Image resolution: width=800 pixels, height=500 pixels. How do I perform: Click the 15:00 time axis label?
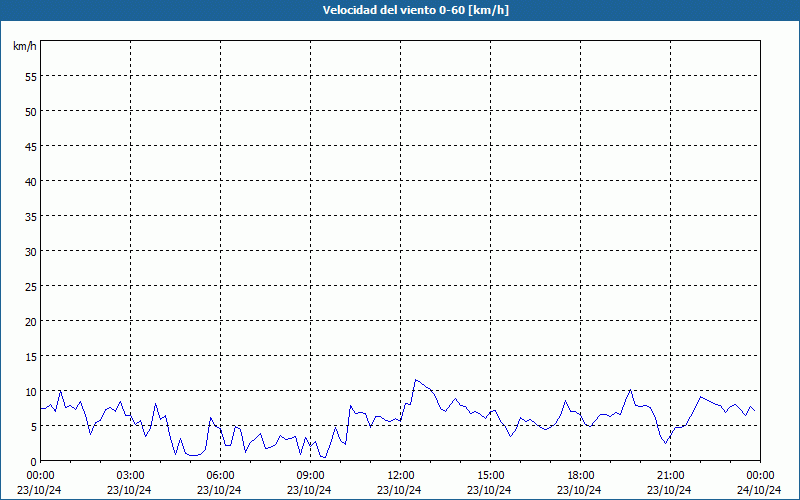pos(490,476)
